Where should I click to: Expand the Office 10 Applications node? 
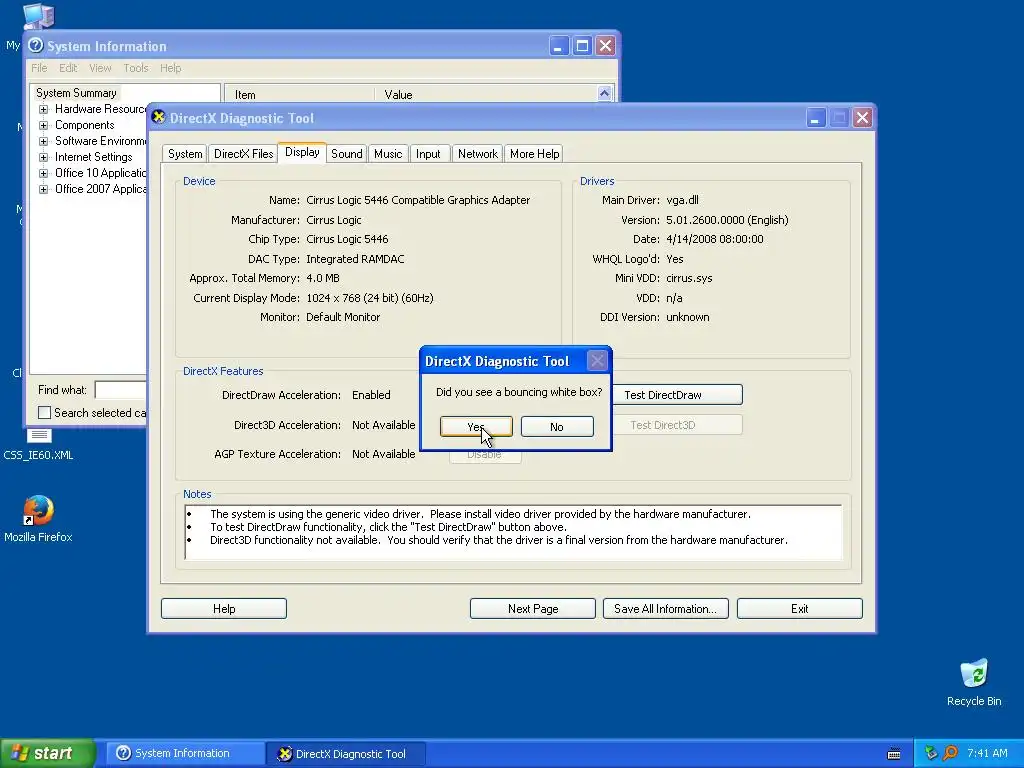pyautogui.click(x=43, y=173)
